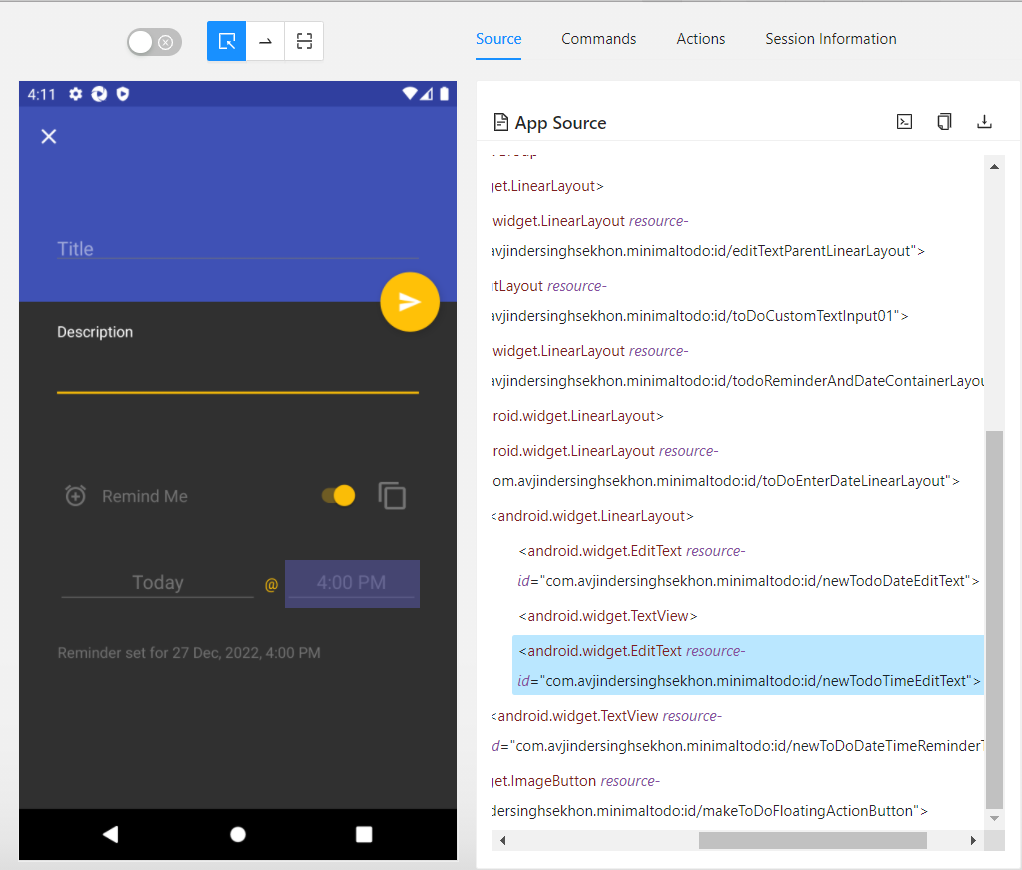Click the Today date input field

coord(156,582)
